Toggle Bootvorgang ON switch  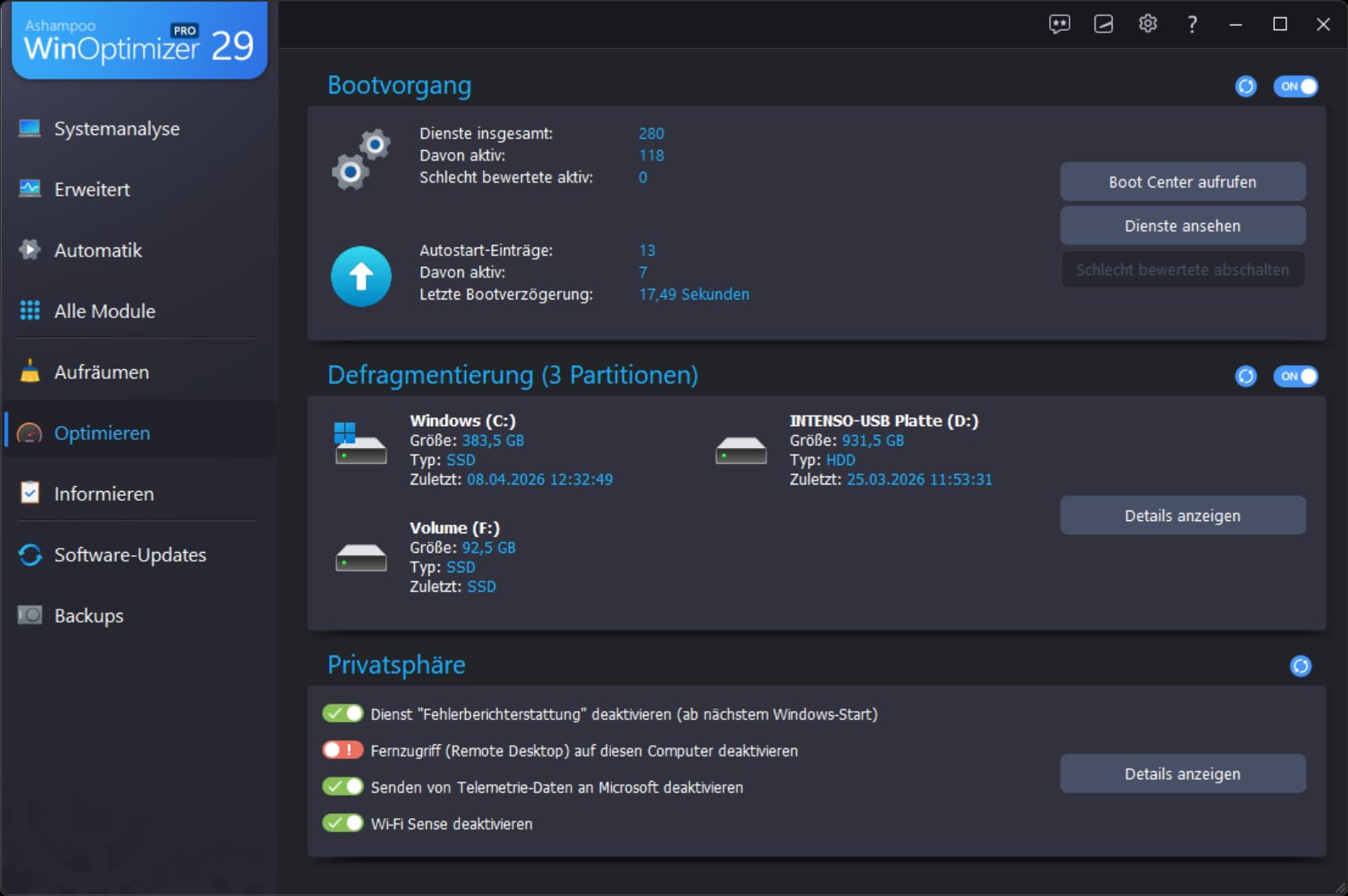(x=1295, y=86)
